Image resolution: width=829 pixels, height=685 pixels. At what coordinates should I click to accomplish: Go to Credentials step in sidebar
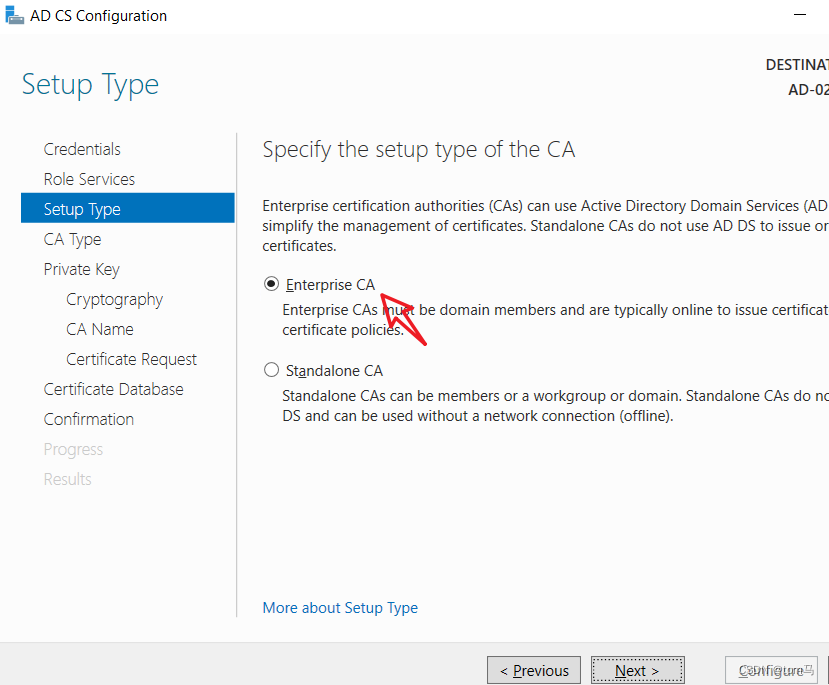[82, 149]
